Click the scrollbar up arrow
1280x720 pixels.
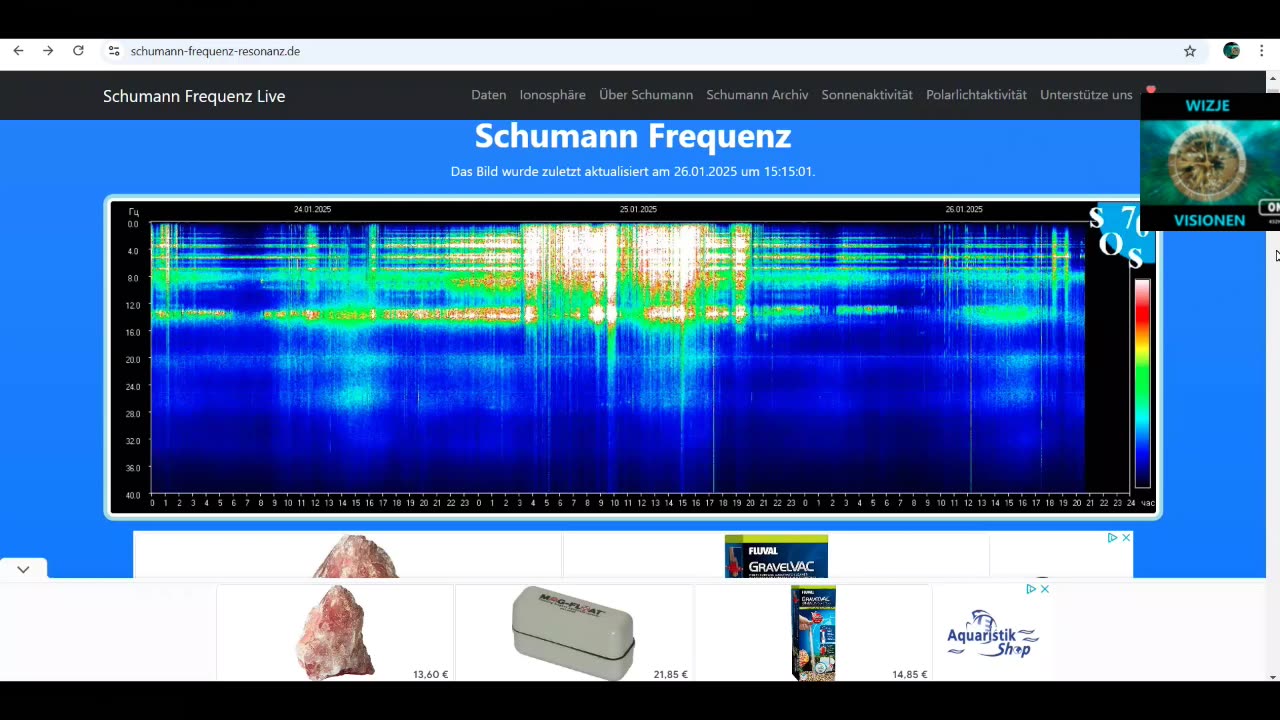tap(1273, 78)
